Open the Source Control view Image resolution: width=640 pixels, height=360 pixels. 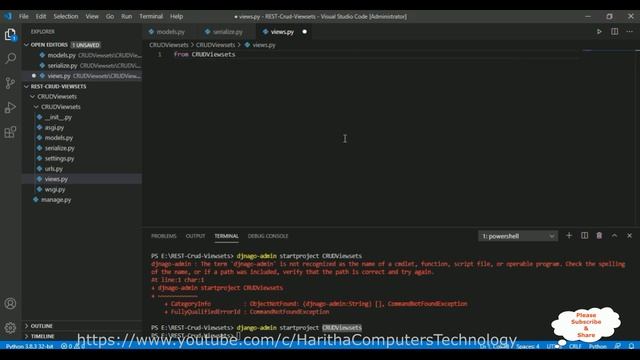pos(10,83)
